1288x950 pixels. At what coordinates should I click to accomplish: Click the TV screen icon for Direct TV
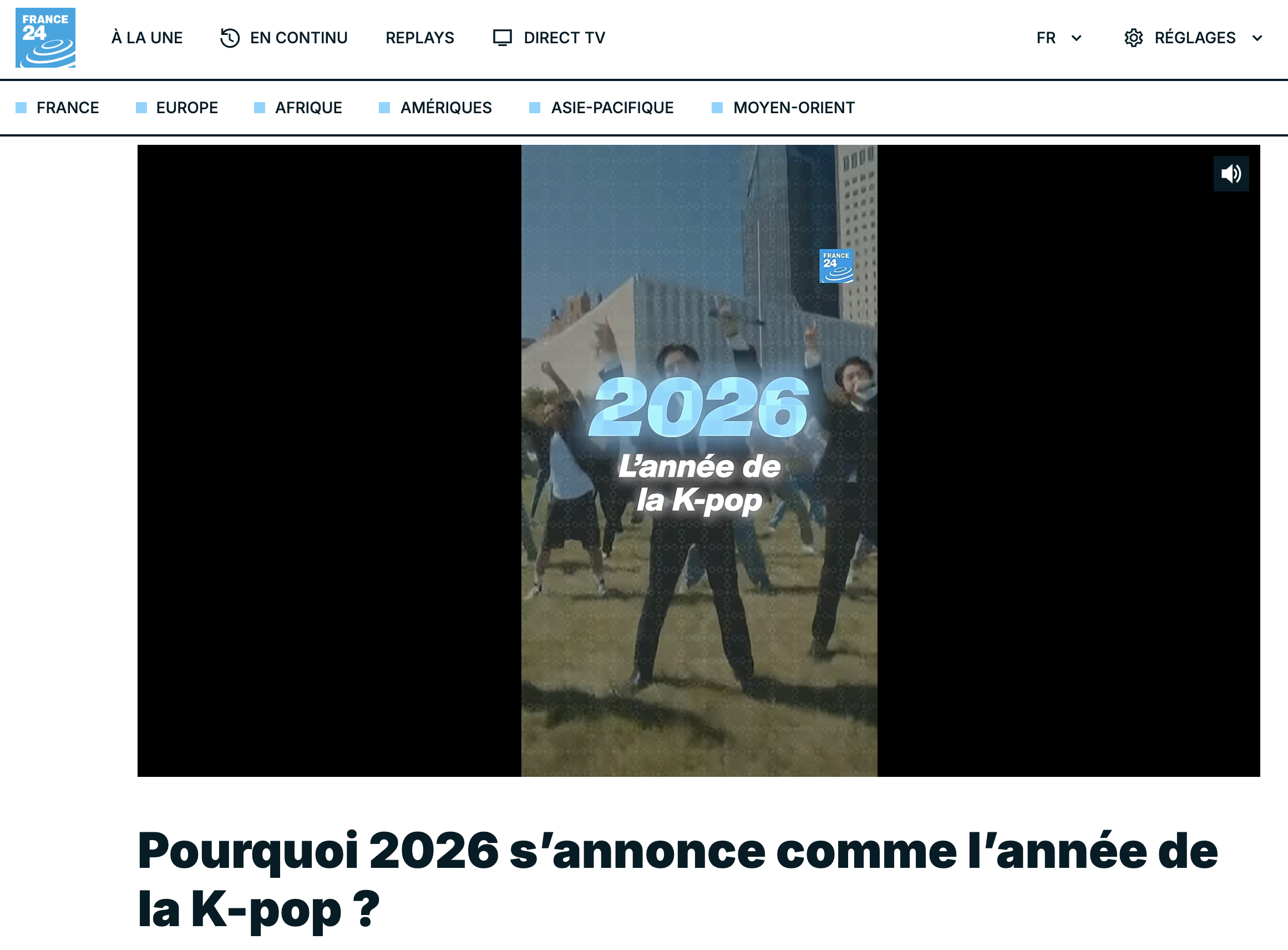coord(503,38)
